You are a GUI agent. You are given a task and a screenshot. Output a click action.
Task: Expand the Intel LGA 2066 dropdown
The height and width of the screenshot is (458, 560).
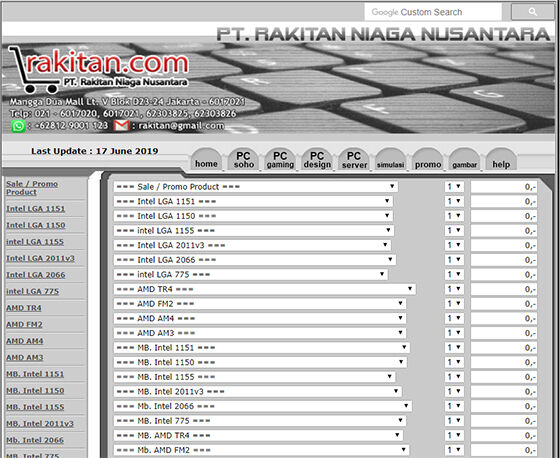(255, 260)
